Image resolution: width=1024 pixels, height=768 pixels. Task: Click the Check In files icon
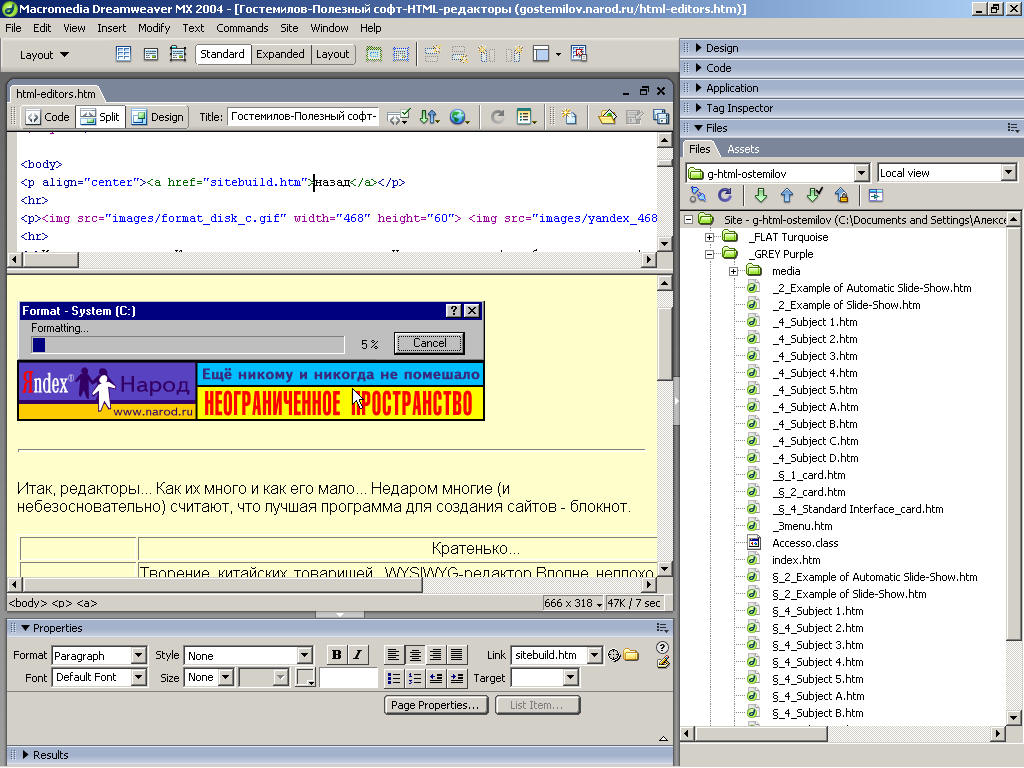tap(841, 195)
